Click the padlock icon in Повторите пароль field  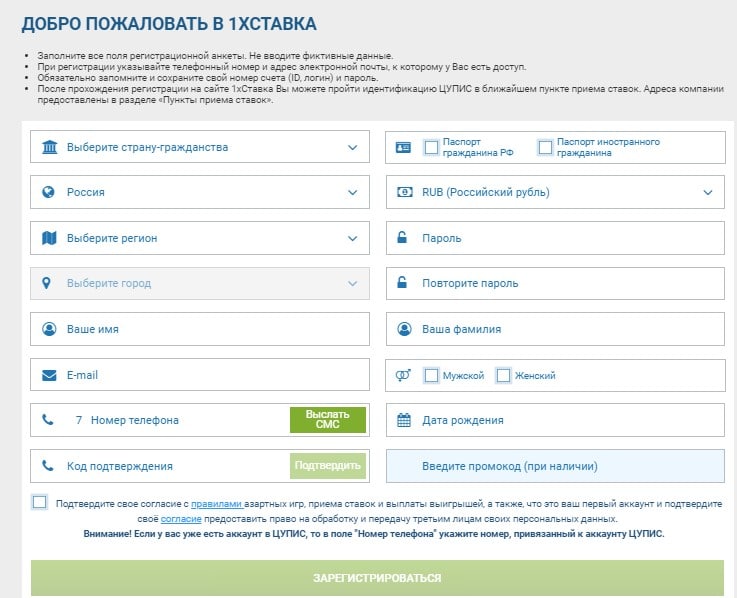402,282
